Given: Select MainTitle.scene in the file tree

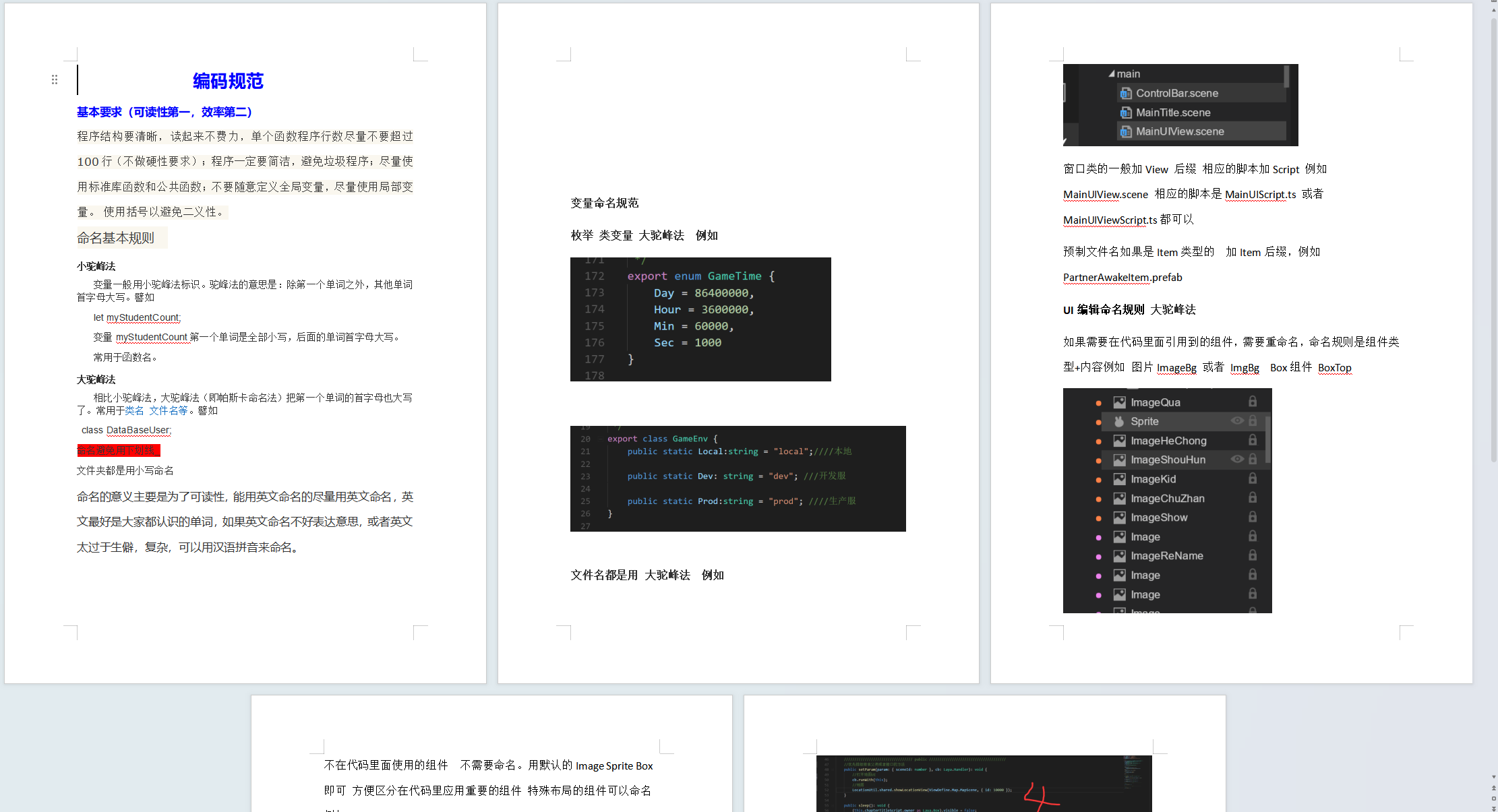Looking at the screenshot, I should 1172,113.
